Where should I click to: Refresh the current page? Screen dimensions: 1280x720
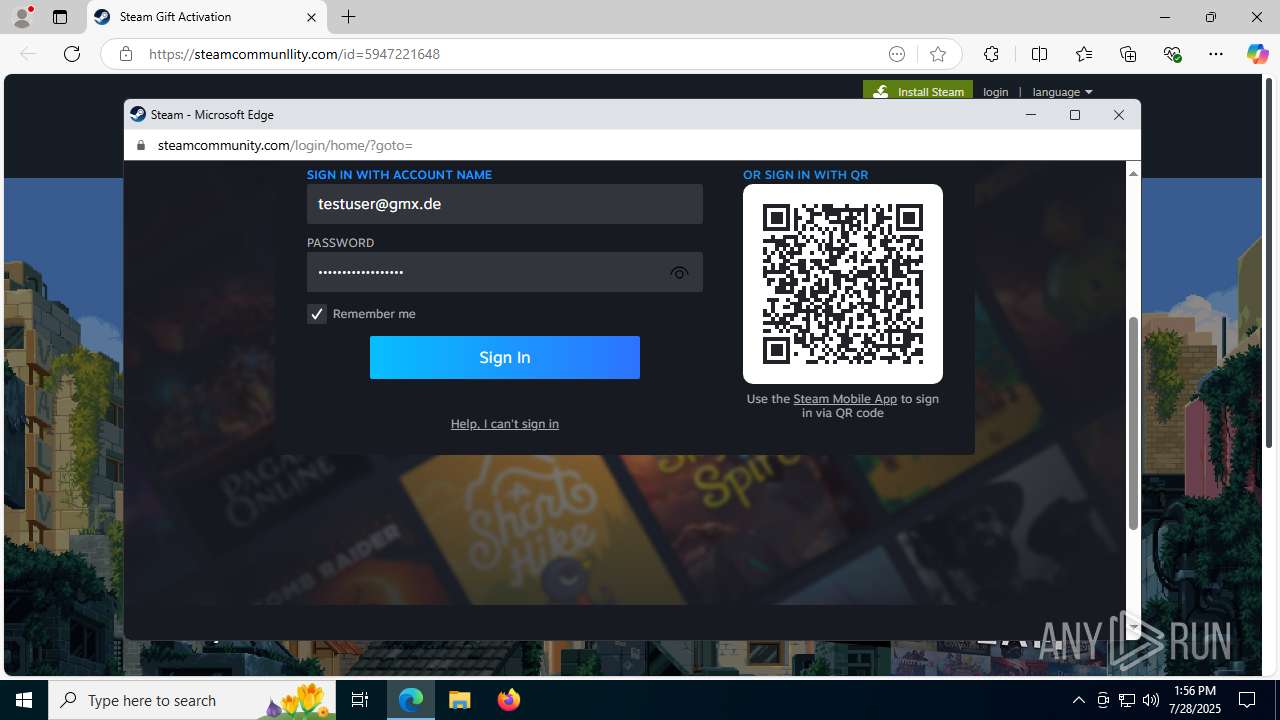coord(72,54)
